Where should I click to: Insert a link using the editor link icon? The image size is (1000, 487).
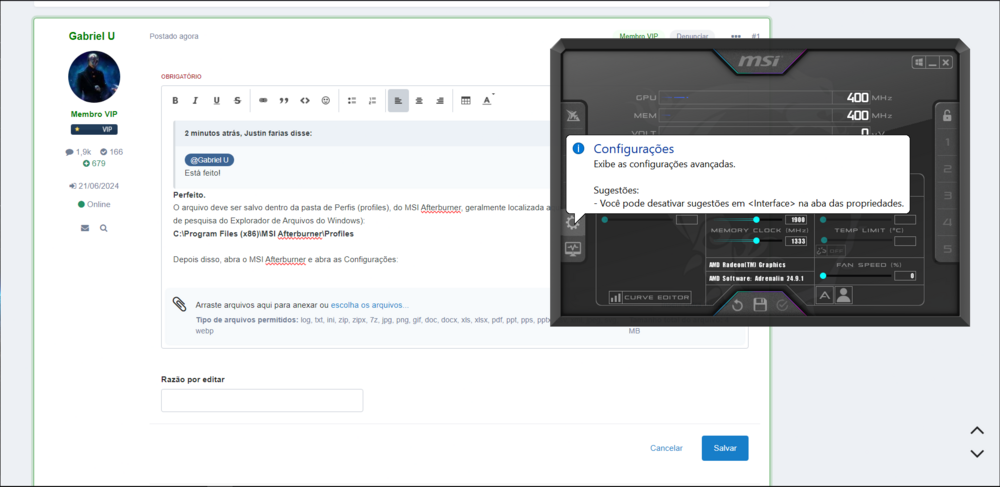point(263,101)
